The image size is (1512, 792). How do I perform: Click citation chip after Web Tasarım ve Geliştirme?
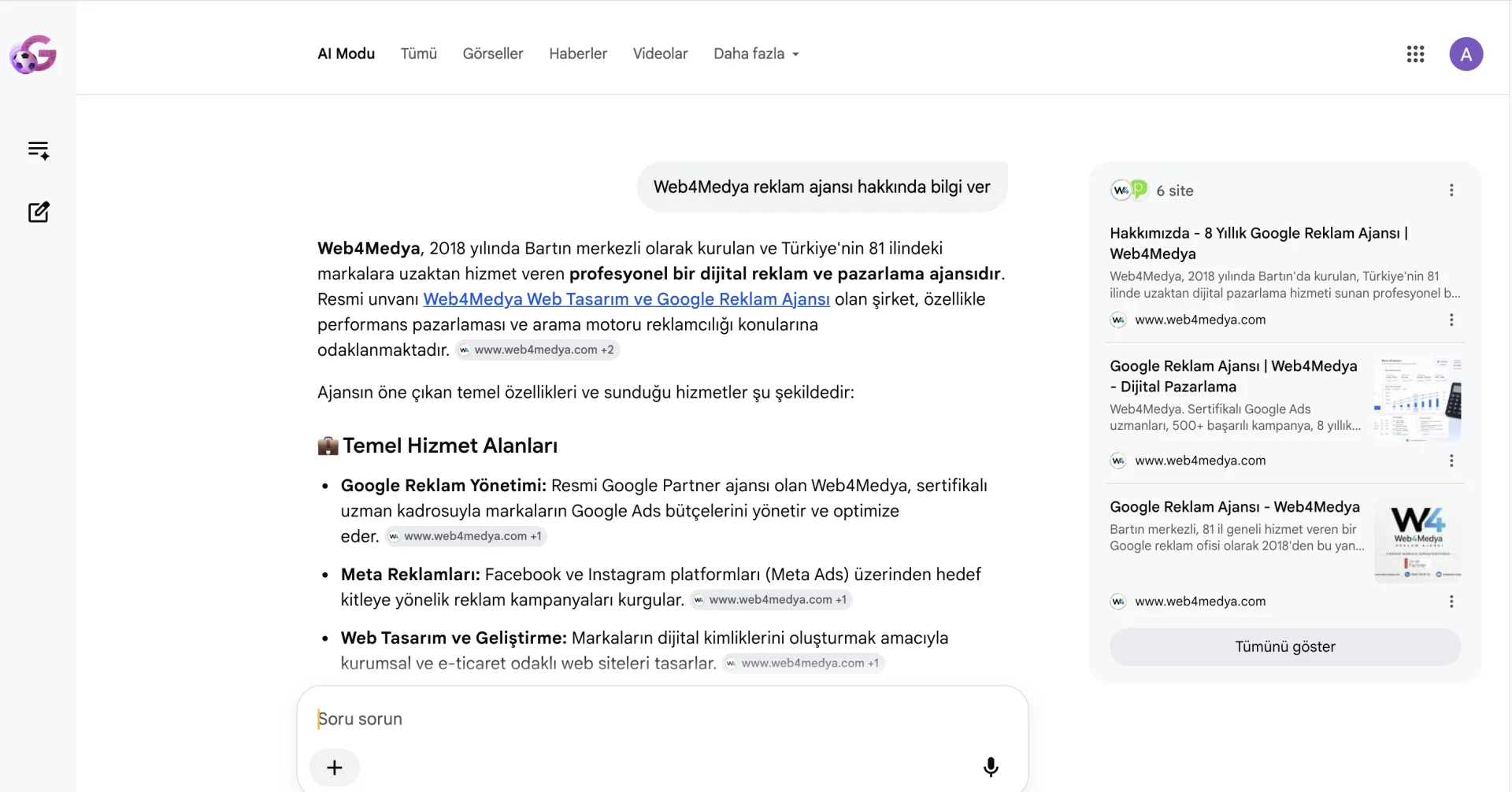click(803, 664)
